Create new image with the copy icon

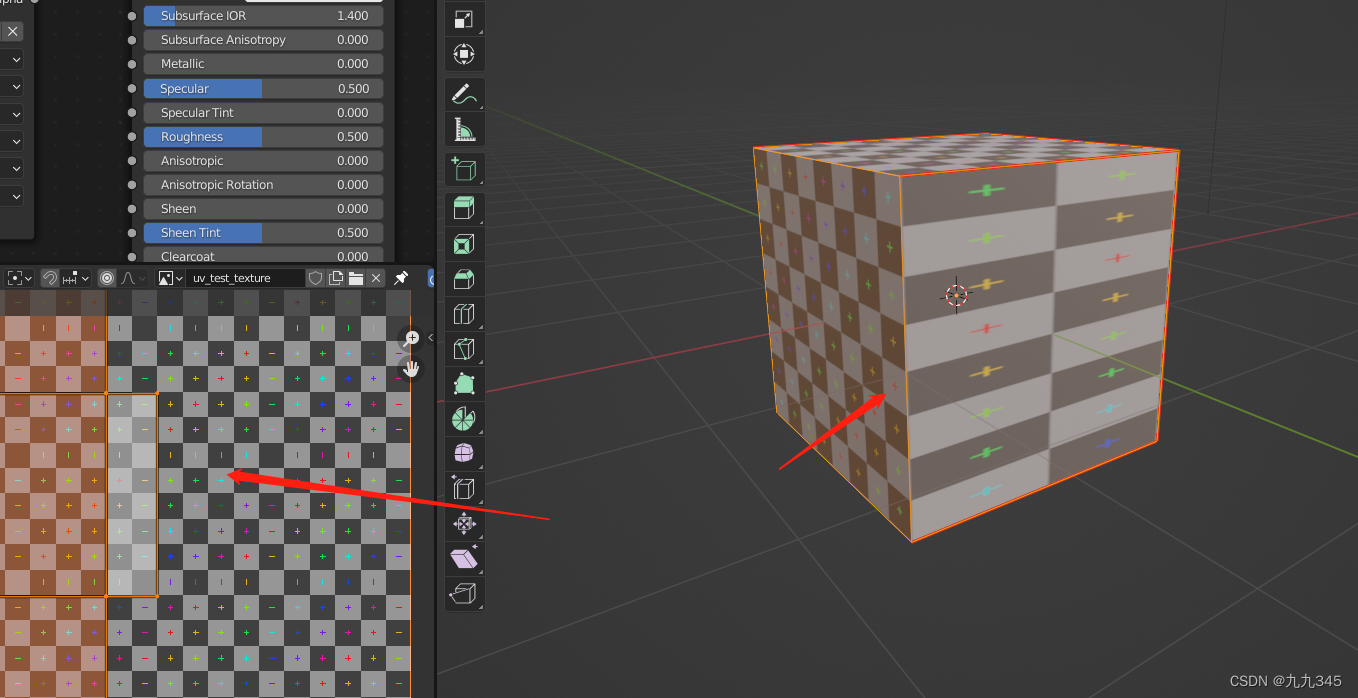pyautogui.click(x=336, y=278)
